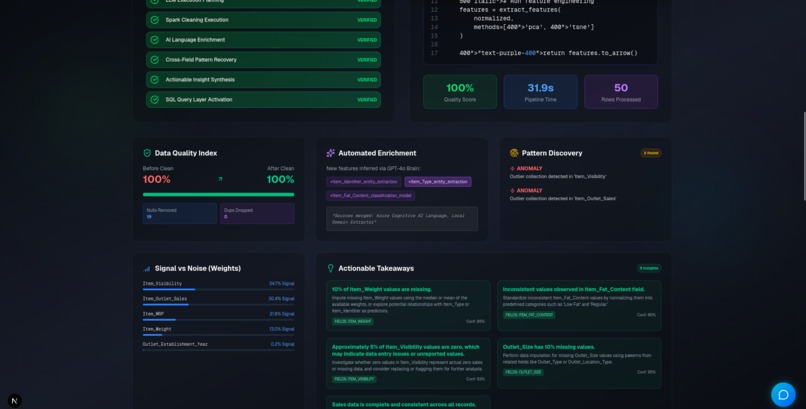Click the trend arrow between Before and After Clean
This screenshot has width=806, height=409.
[x=220, y=179]
